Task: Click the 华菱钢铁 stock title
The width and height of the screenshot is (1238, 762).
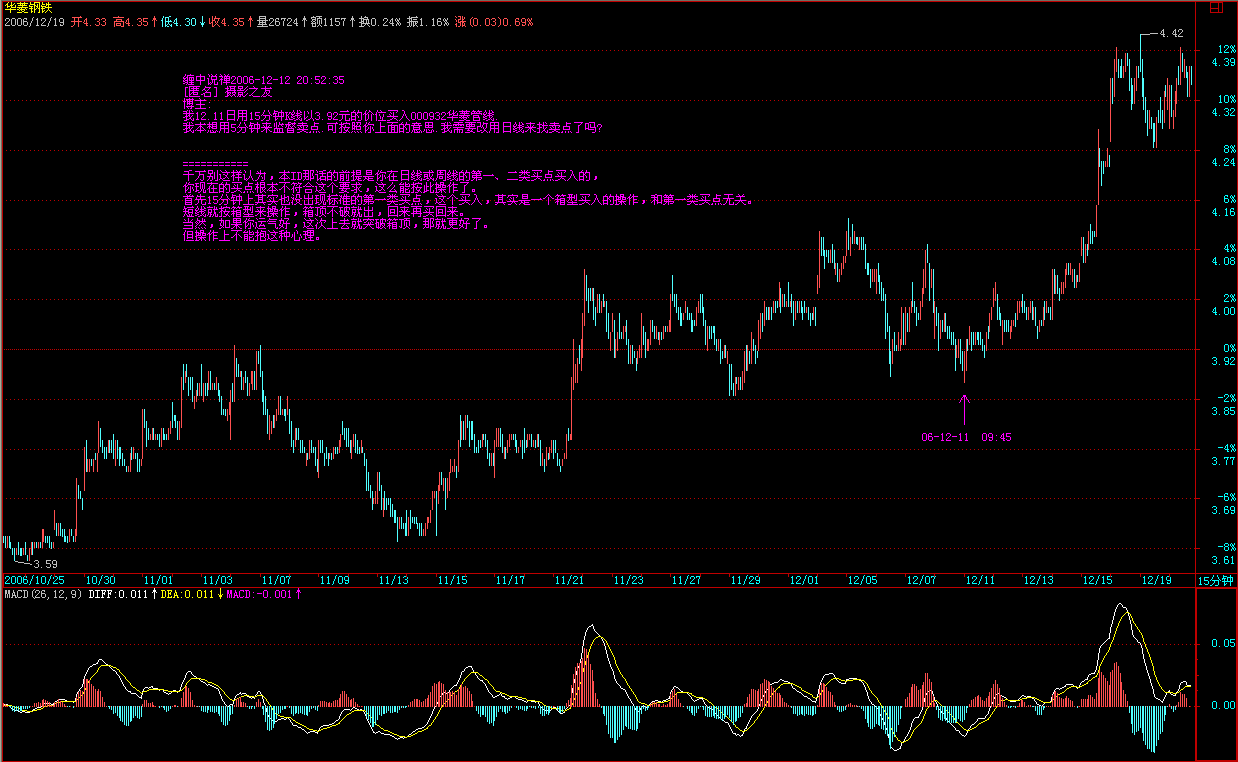Action: pos(28,7)
